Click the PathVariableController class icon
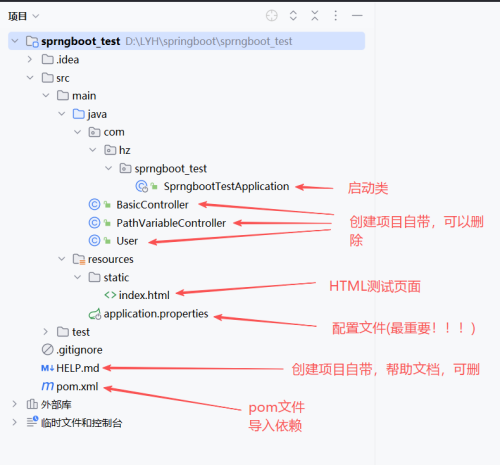The image size is (500, 465). point(94,222)
